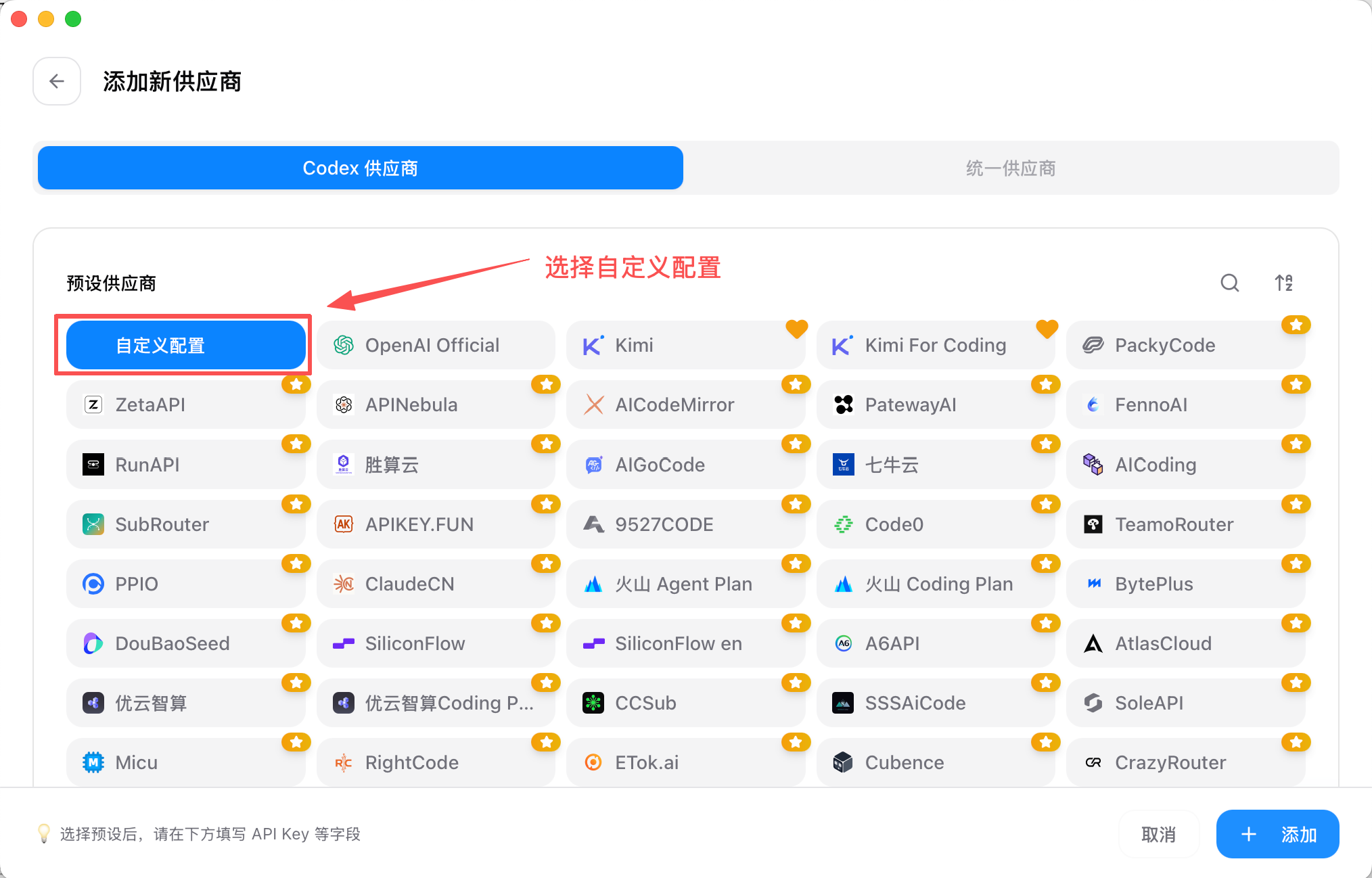Click the APIKEY.FUN logo icon
The image size is (1372, 878).
click(x=344, y=524)
